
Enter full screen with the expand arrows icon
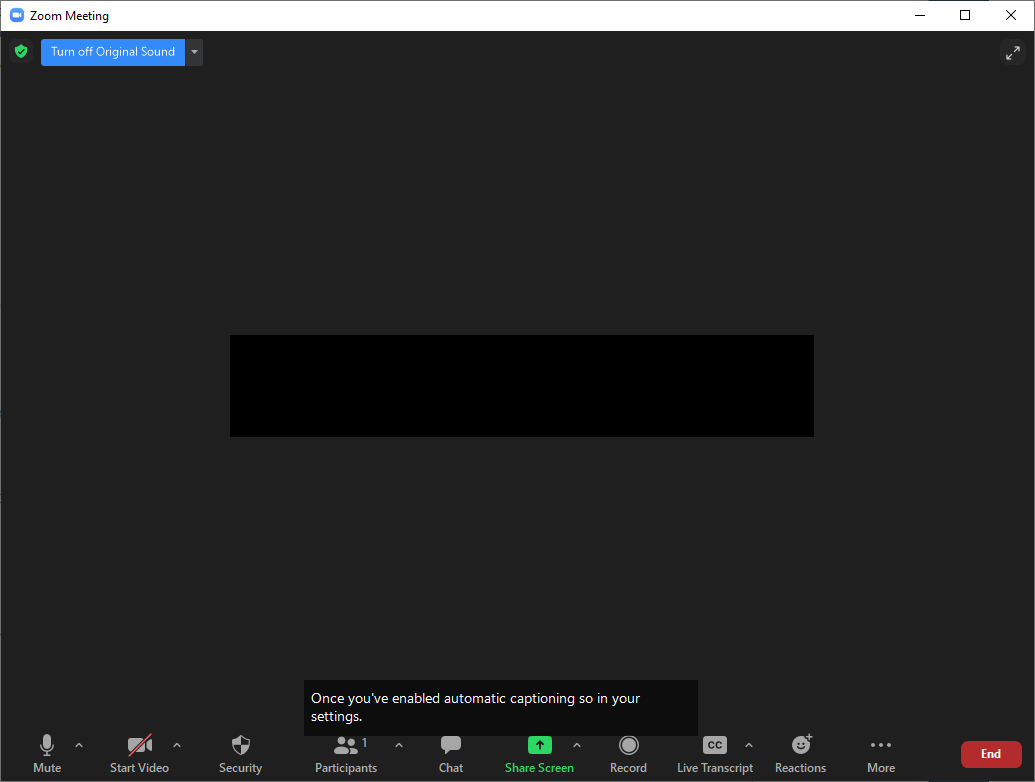(x=1013, y=53)
